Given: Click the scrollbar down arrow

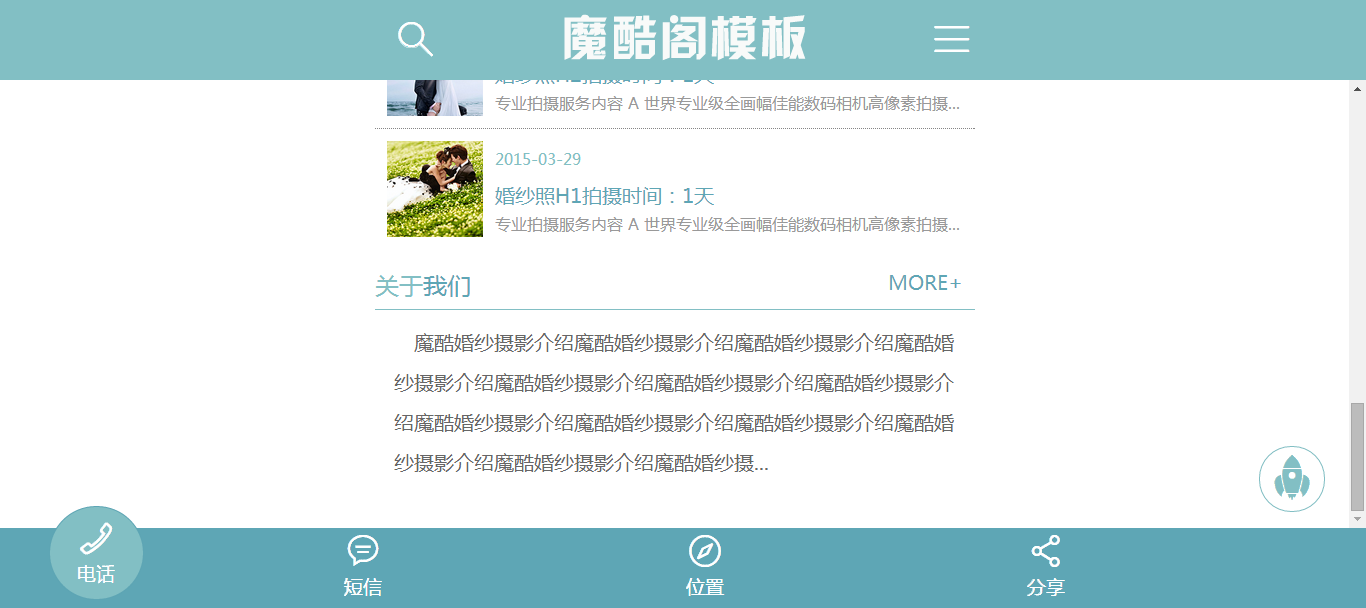Looking at the screenshot, I should [1357, 519].
